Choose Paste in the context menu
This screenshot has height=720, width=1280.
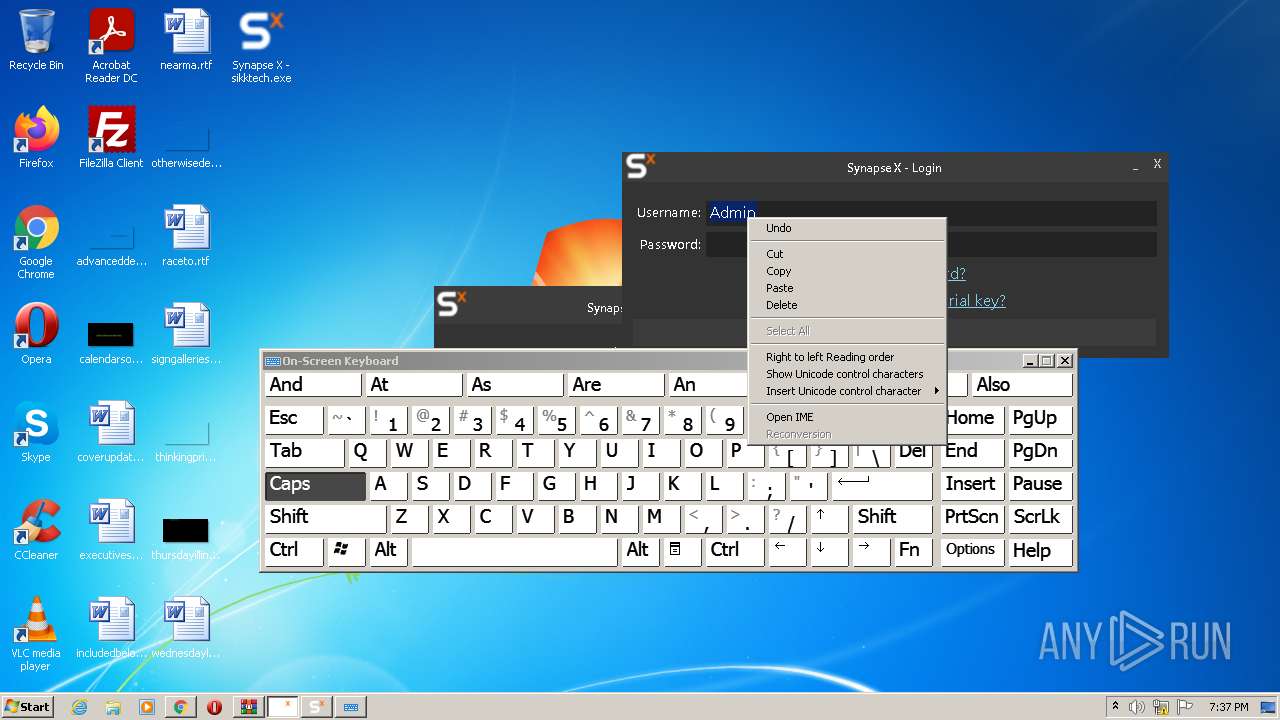(x=847, y=288)
